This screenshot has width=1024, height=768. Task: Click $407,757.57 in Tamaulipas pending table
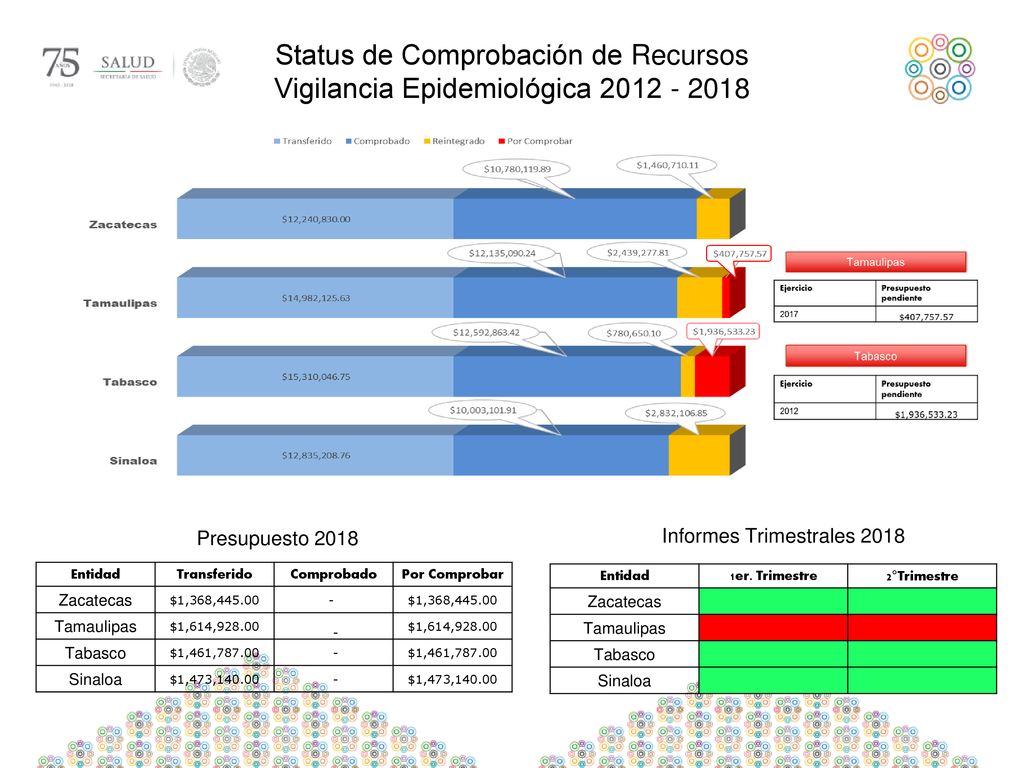pos(926,317)
